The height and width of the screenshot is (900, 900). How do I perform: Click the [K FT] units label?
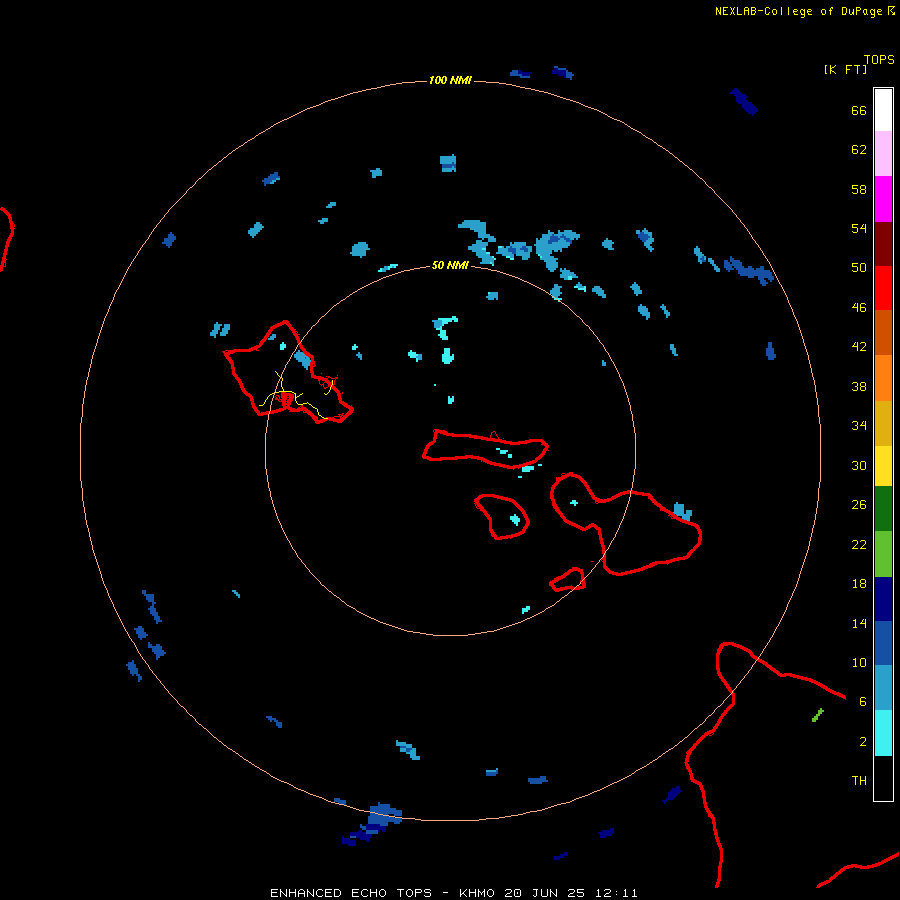click(845, 69)
